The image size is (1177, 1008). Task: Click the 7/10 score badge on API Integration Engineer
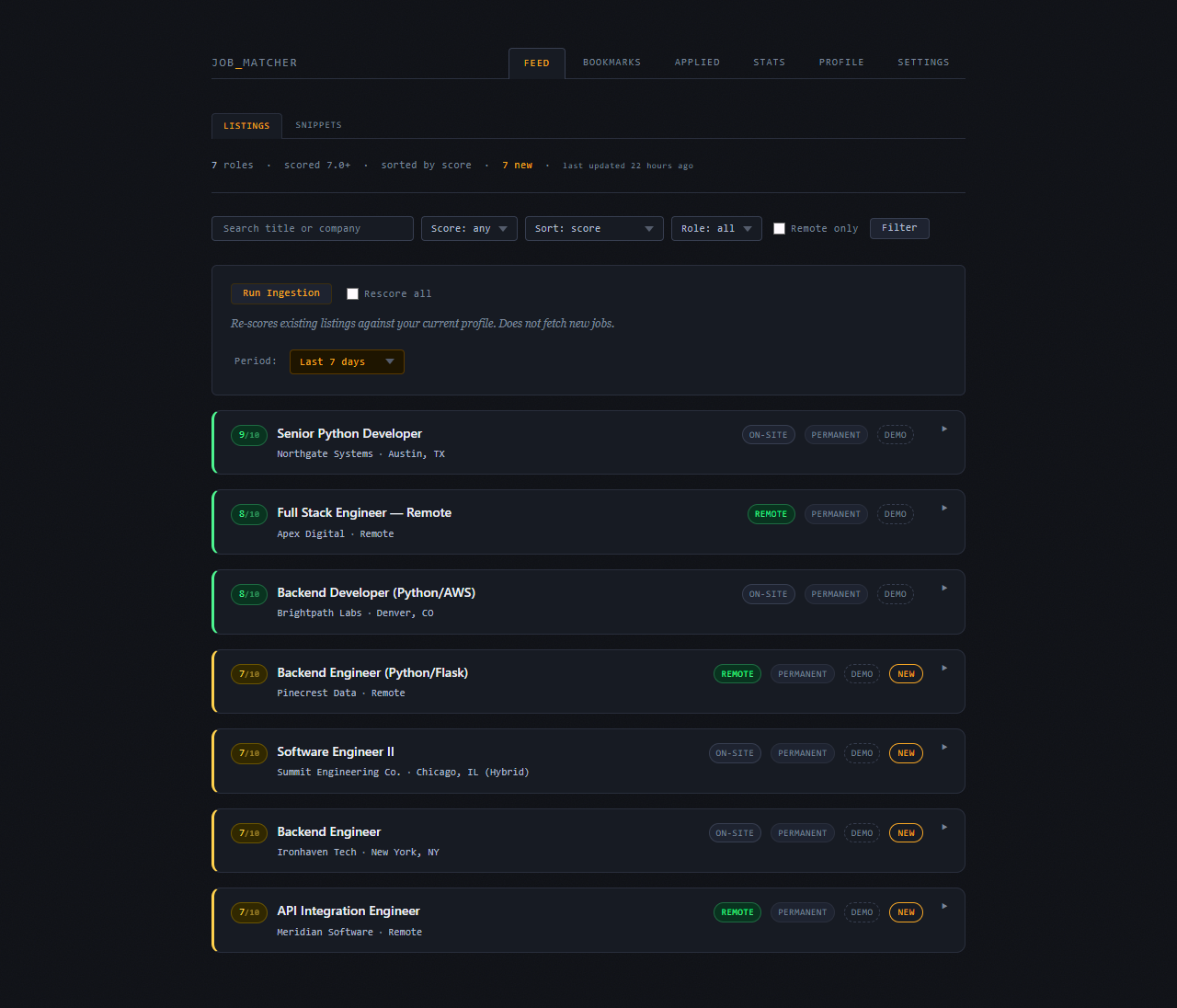coord(248,912)
